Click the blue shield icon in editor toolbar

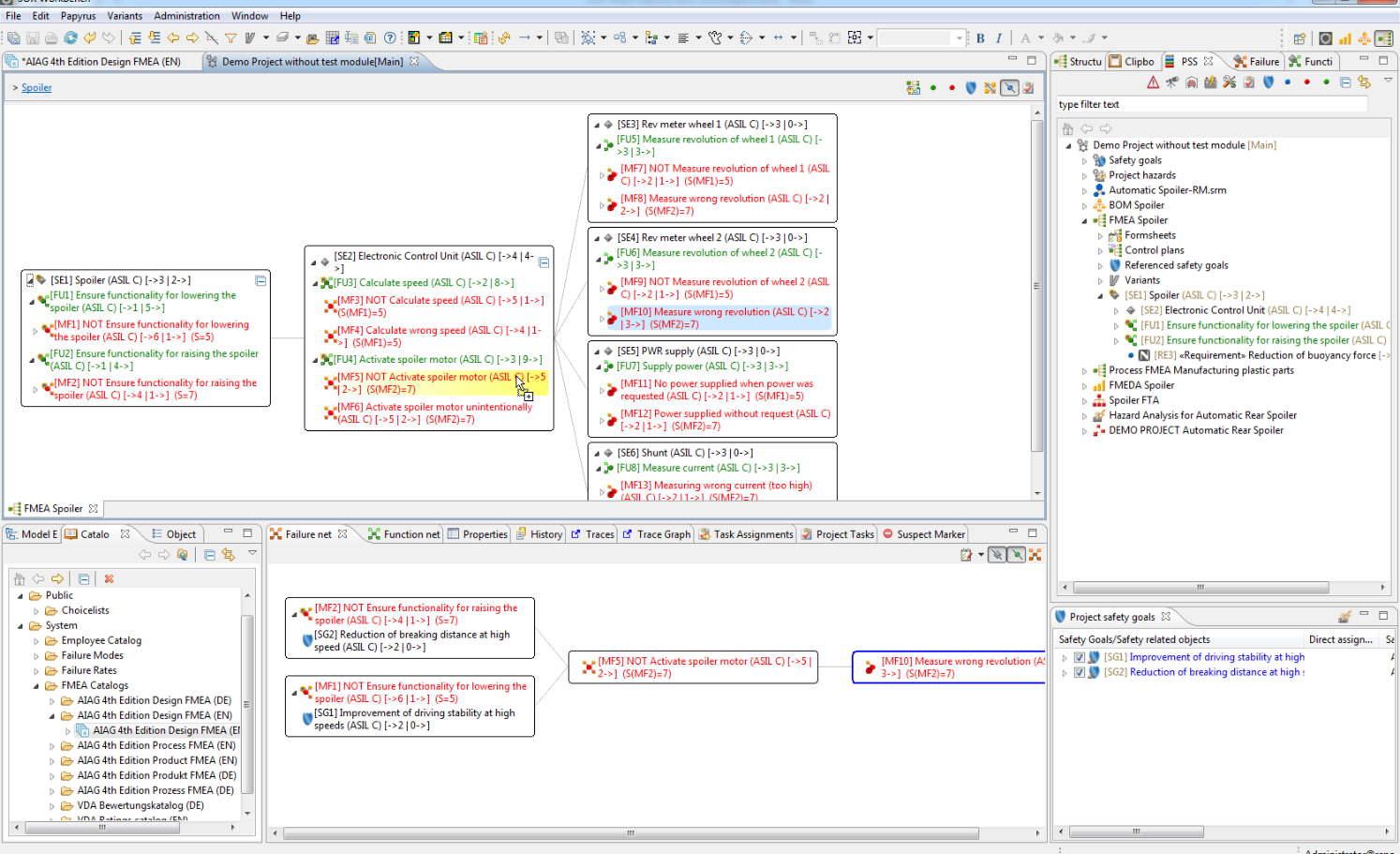971,88
